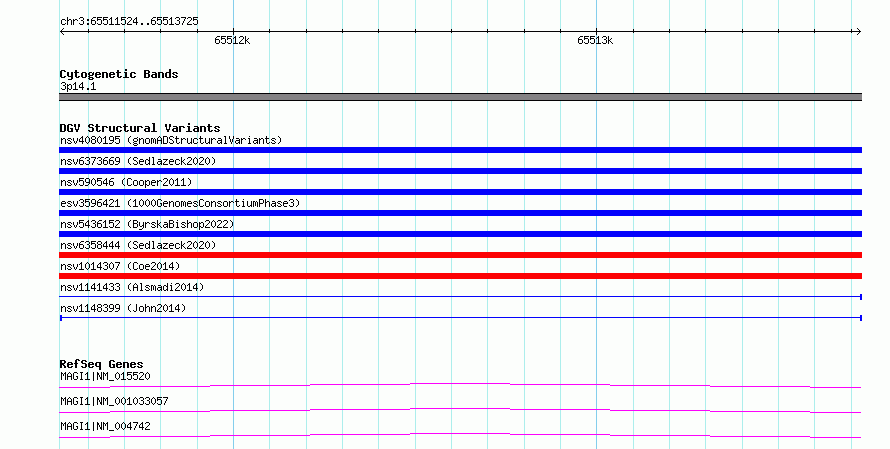The width and height of the screenshot is (890, 449).
Task: Open variant nsv4080195 (gnomADStructuralVariants) label
Action: 171,140
